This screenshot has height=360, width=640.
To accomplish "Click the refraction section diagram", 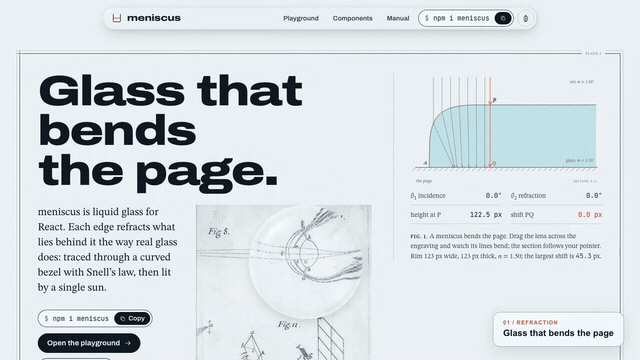I will tap(505, 129).
